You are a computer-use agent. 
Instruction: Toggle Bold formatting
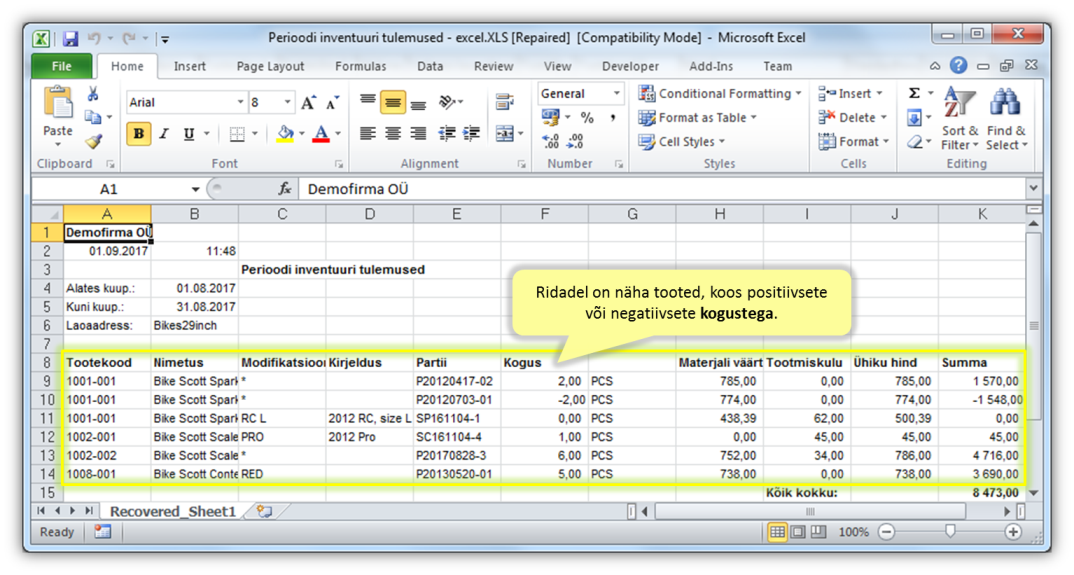tap(138, 134)
